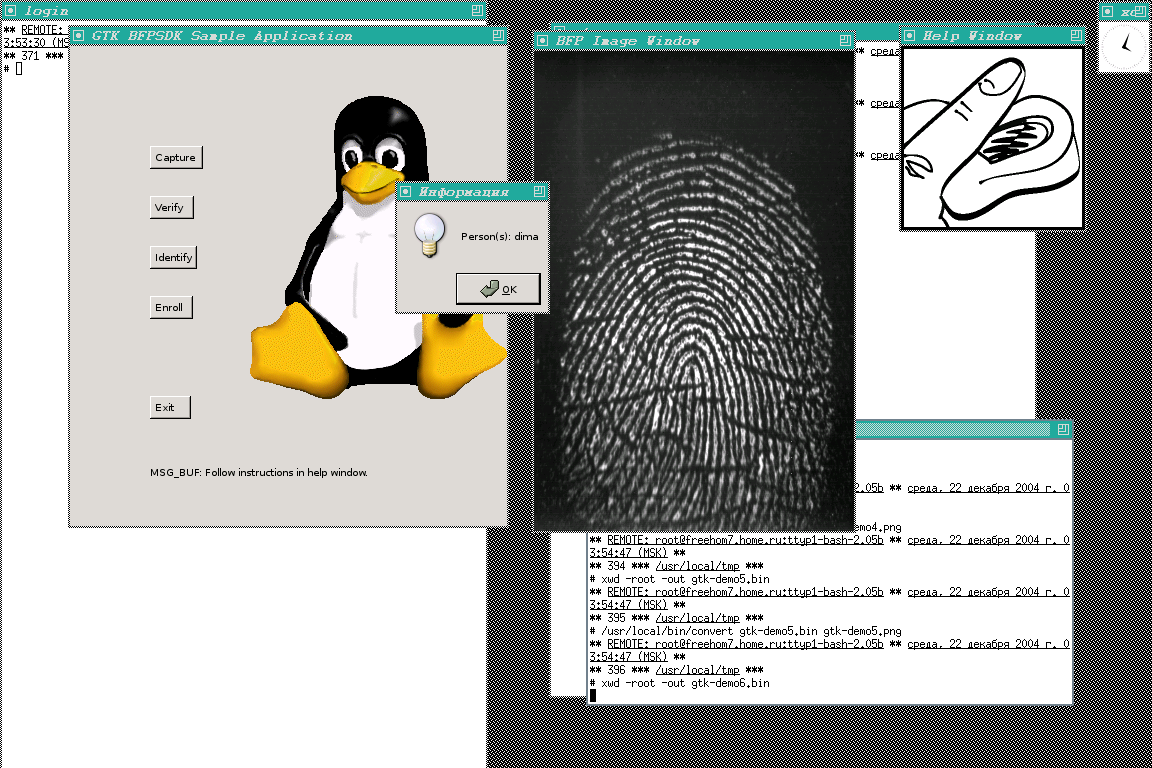The width and height of the screenshot is (1152, 768).
Task: Open the window menu of BFP Image Window
Action: (543, 41)
